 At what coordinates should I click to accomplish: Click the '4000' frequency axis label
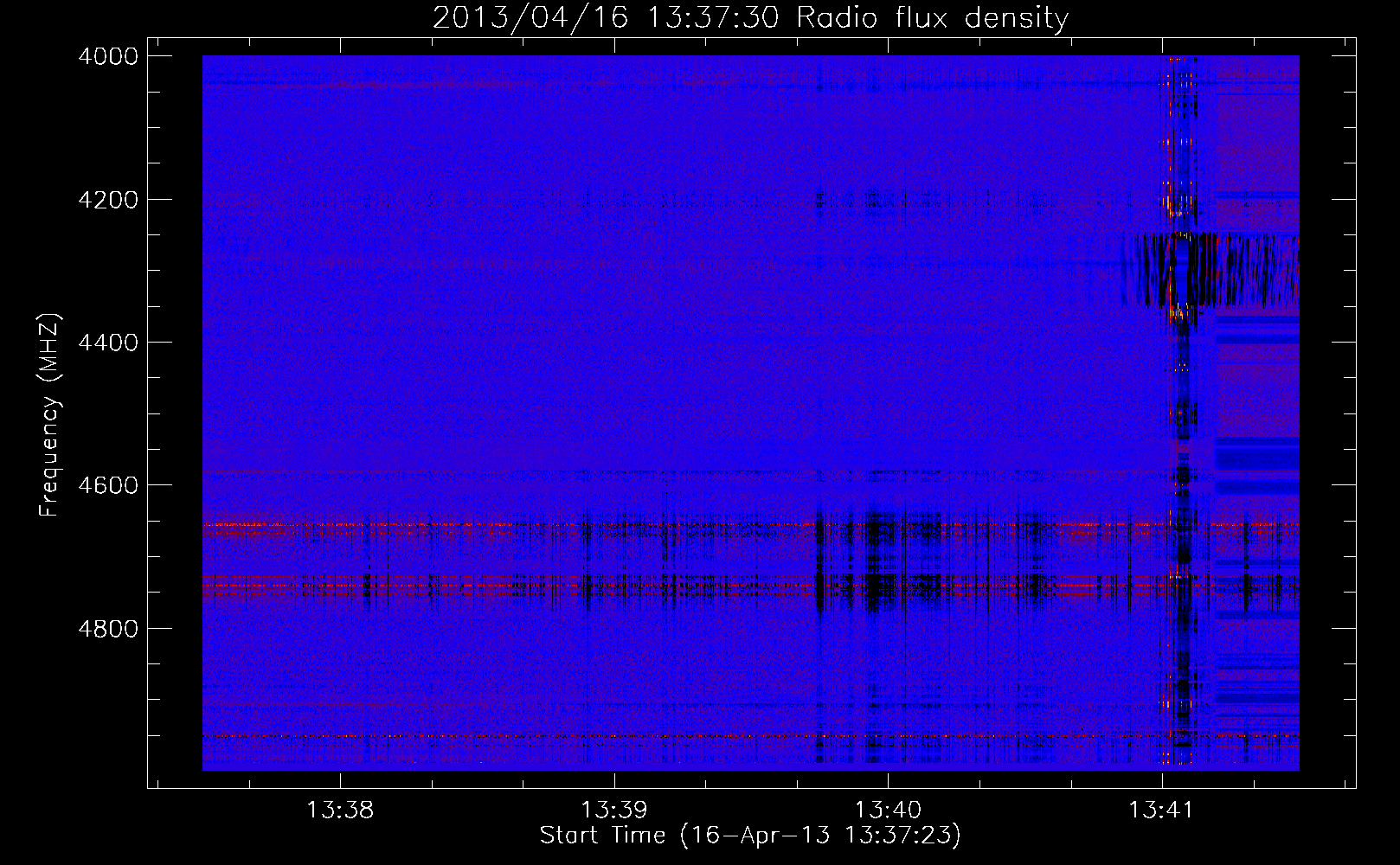tap(108, 56)
